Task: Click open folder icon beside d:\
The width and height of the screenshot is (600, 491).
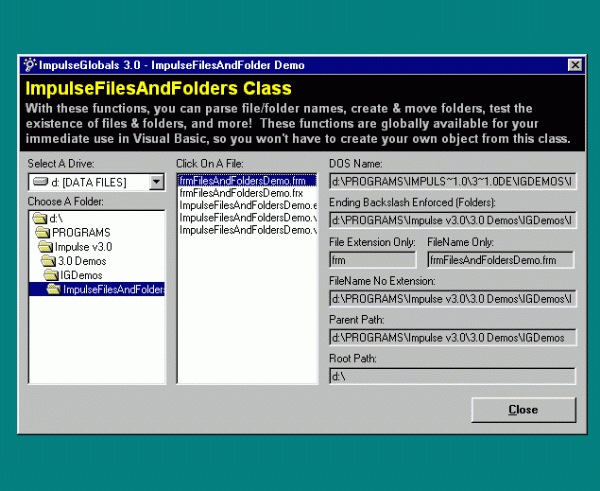Action: click(40, 218)
